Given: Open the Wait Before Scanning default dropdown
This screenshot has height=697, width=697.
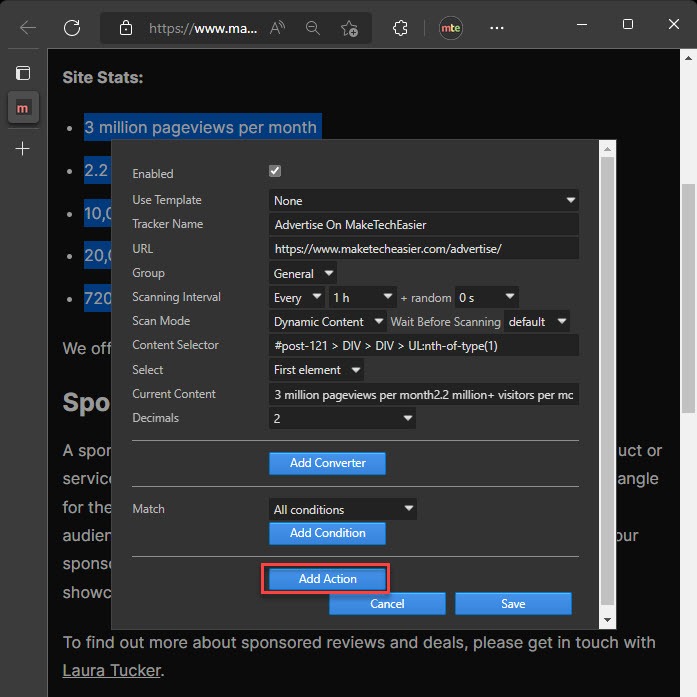Looking at the screenshot, I should pyautogui.click(x=537, y=321).
